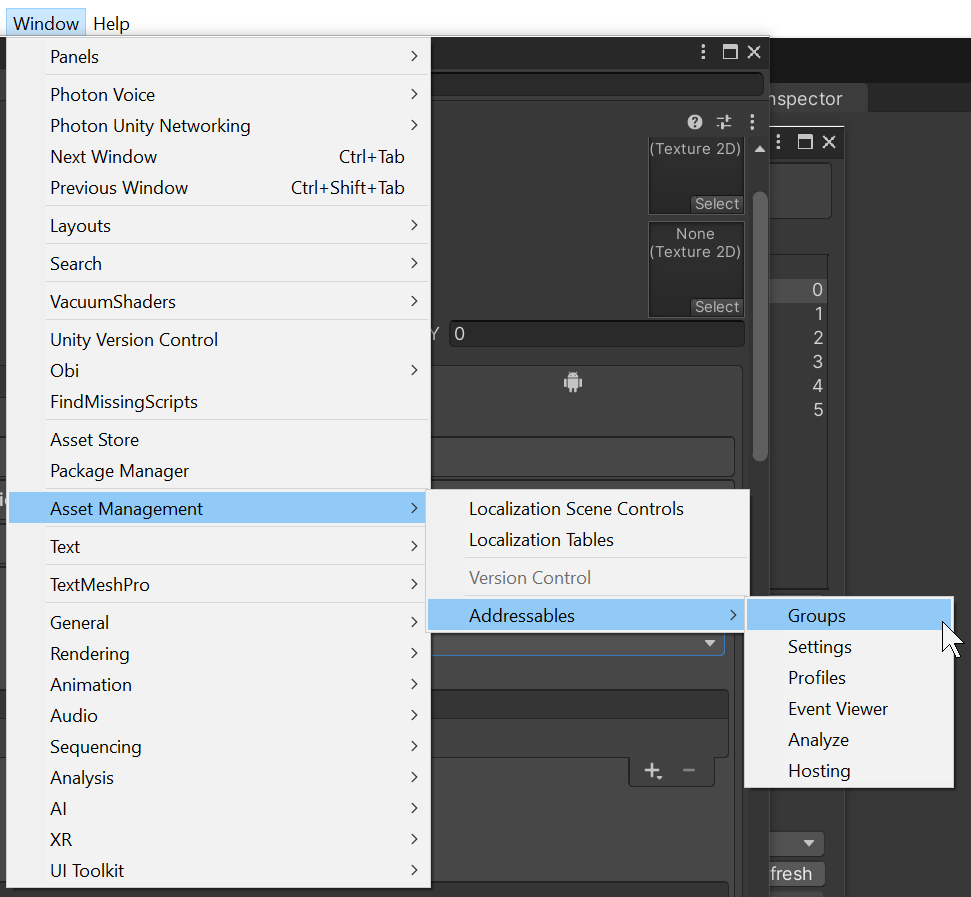Choose Settings in Addressables submenu
The width and height of the screenshot is (971, 897).
[819, 647]
